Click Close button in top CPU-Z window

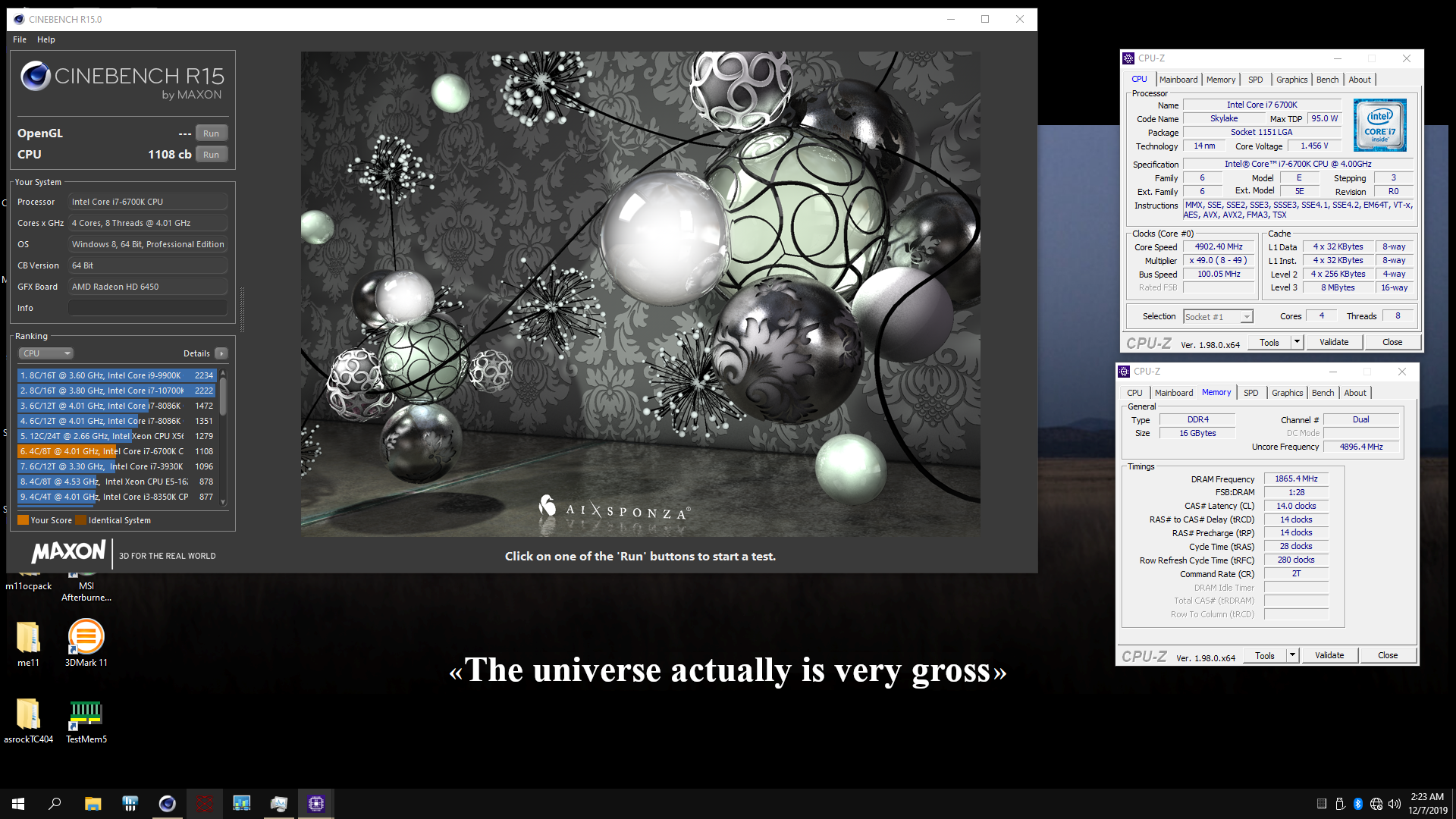pos(1392,343)
